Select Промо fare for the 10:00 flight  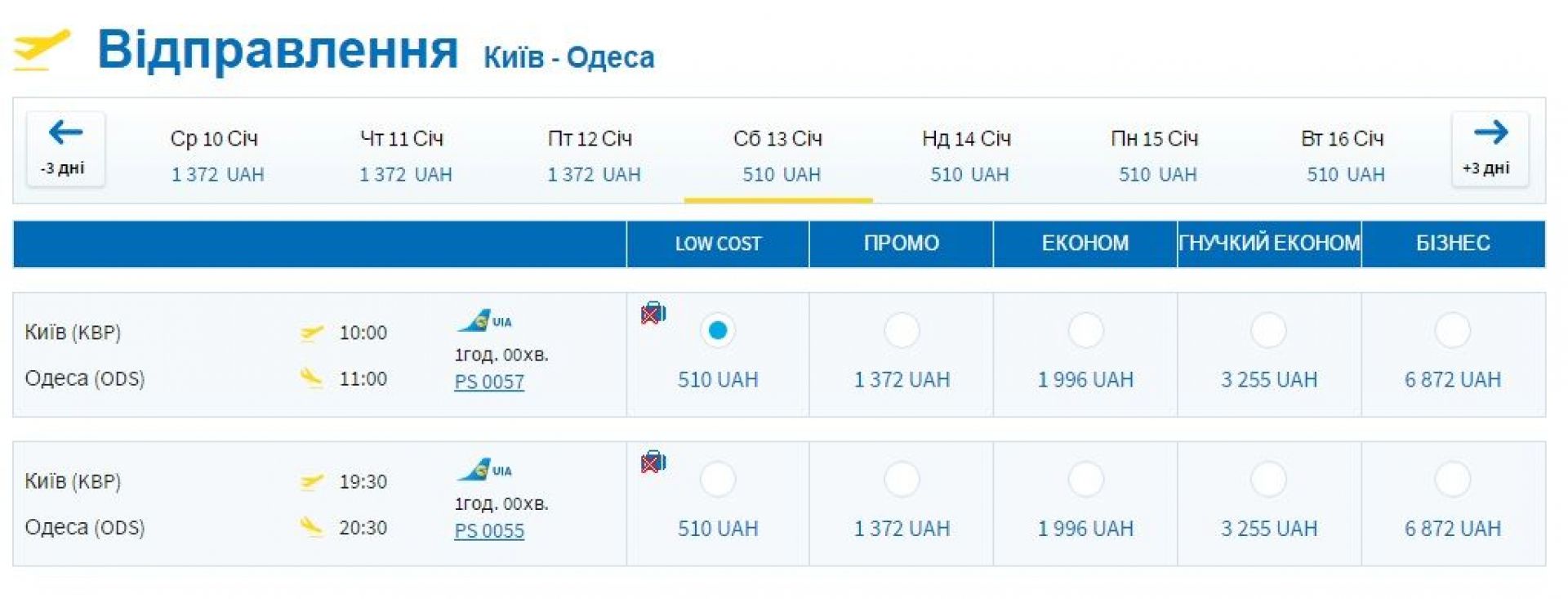(902, 331)
